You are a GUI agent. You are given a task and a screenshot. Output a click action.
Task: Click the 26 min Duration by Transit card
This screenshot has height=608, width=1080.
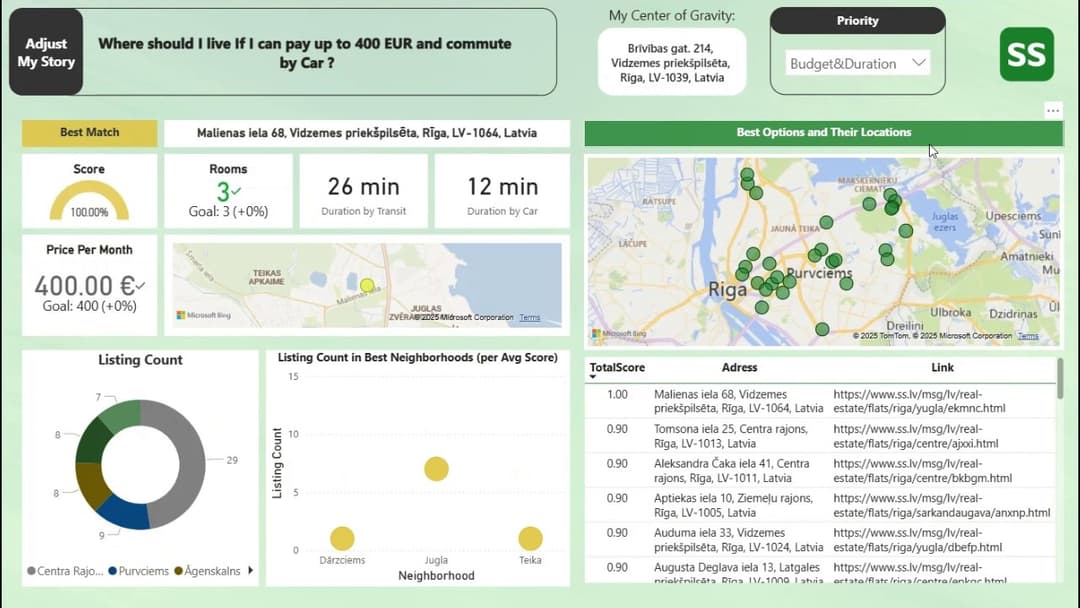click(364, 191)
